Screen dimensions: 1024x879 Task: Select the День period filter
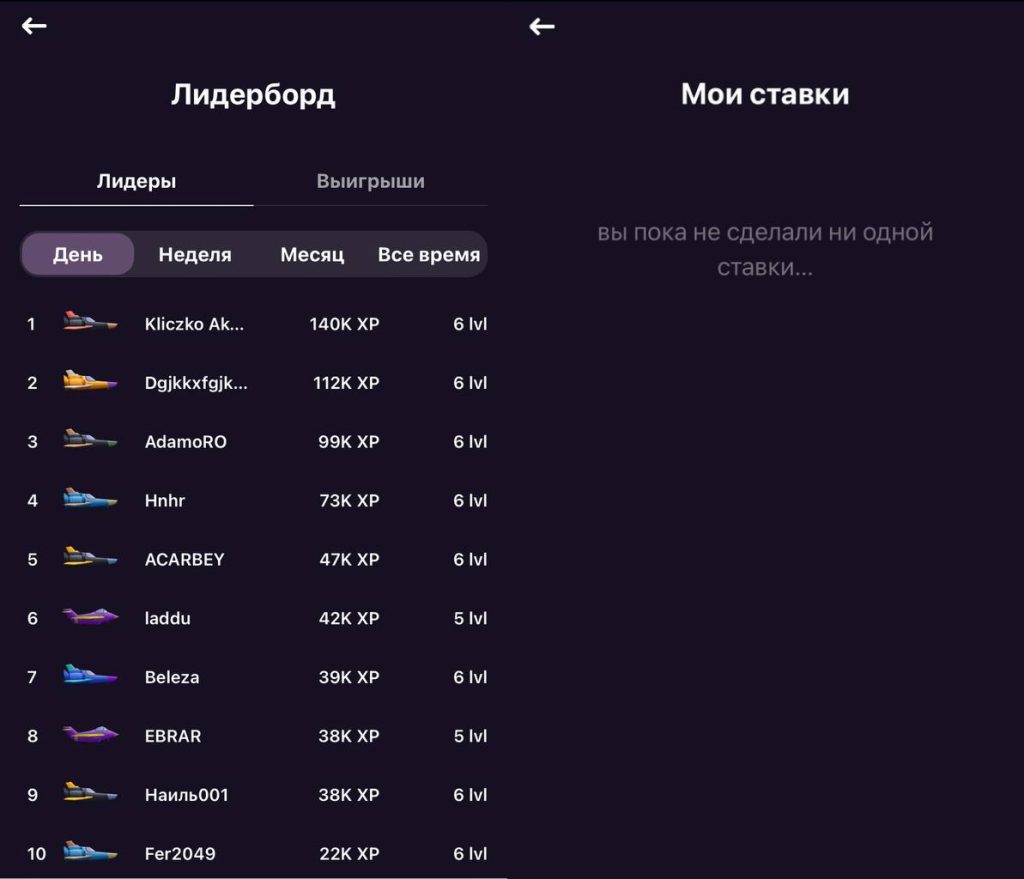click(78, 255)
